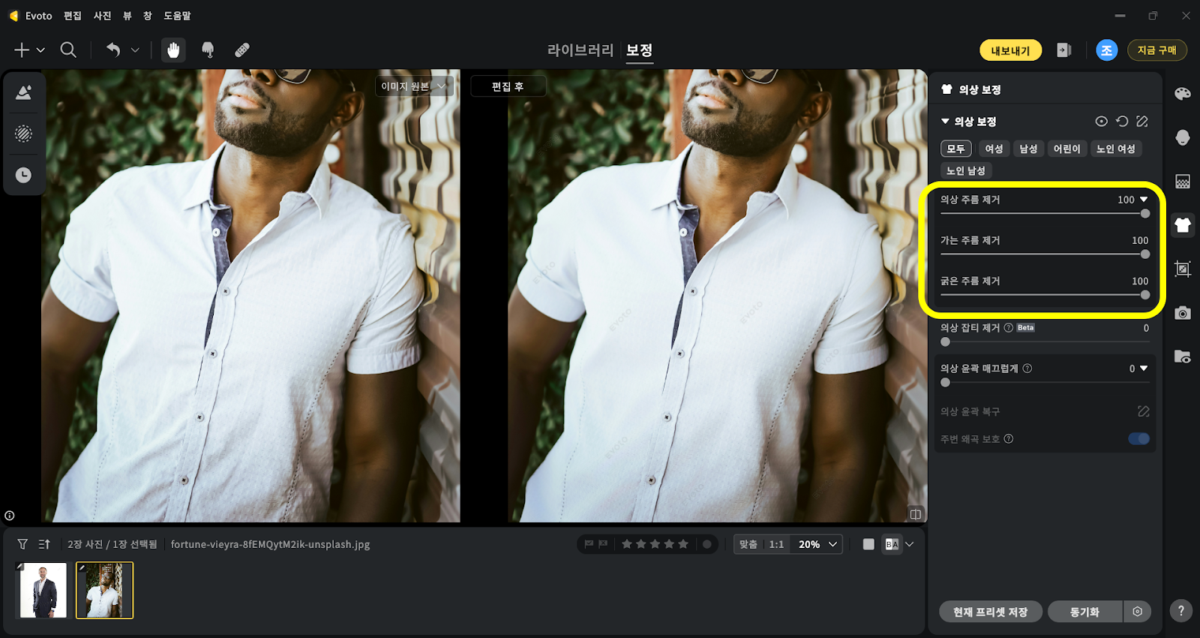Open the camera tab icon in right sidebar
This screenshot has width=1200, height=638.
(x=1182, y=313)
